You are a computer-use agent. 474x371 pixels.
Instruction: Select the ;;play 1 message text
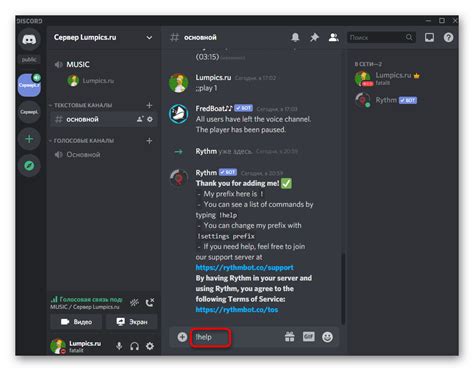click(206, 88)
